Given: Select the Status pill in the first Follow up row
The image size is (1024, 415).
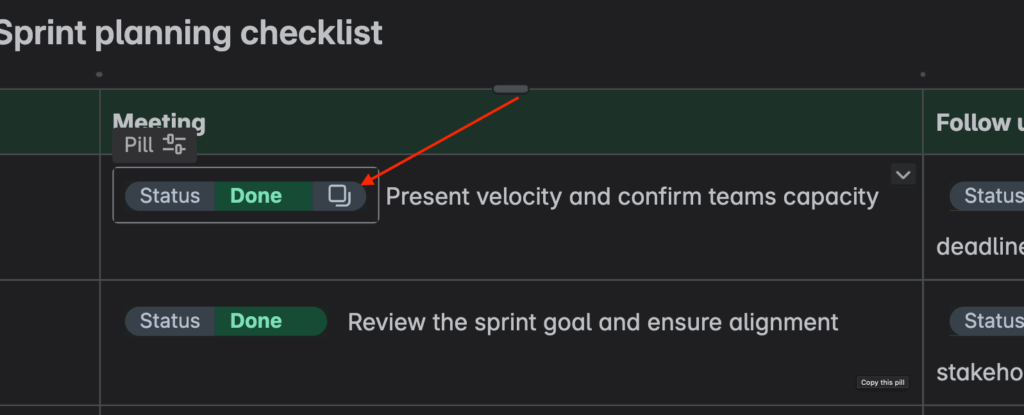Looking at the screenshot, I should (987, 196).
